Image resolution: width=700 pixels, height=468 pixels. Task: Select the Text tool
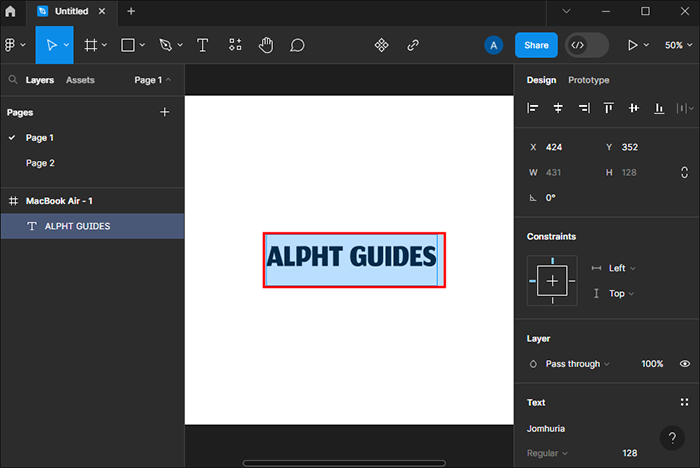pyautogui.click(x=203, y=45)
